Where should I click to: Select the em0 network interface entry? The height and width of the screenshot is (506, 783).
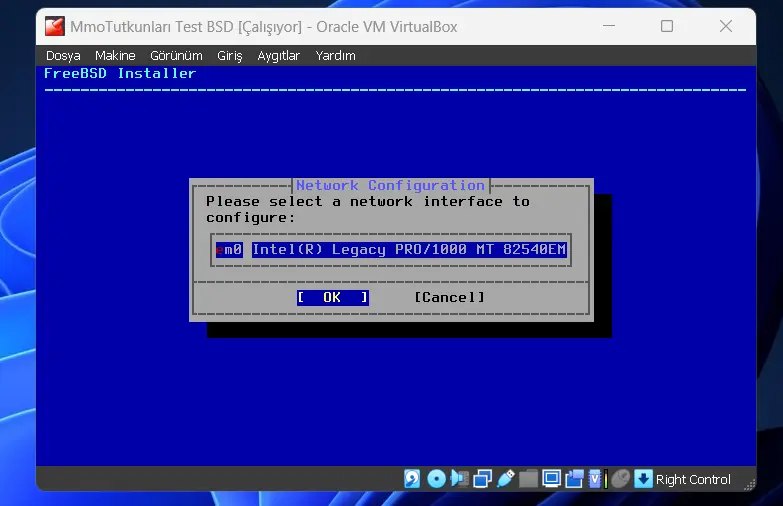coord(229,249)
